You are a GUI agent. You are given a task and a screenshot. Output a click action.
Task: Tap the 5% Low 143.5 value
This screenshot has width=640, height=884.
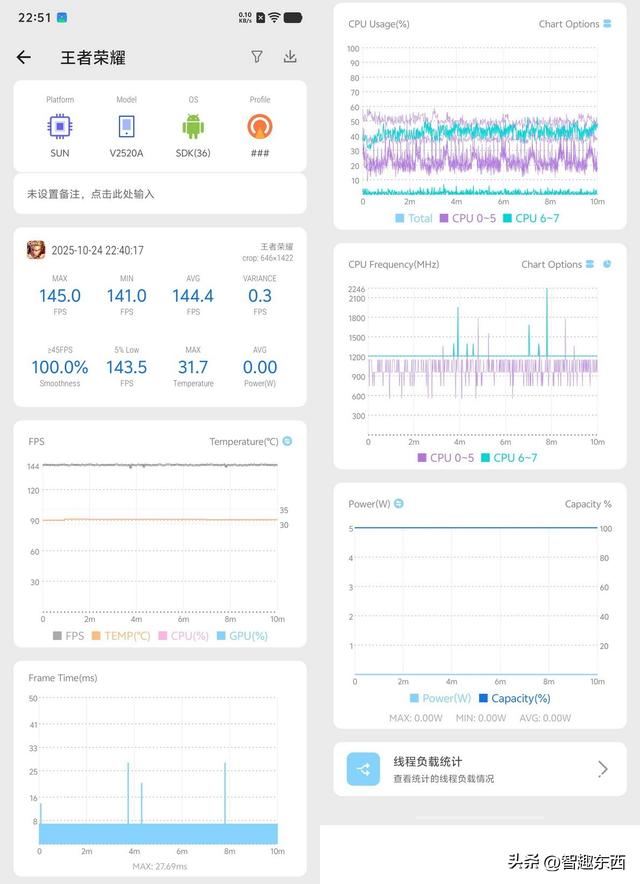127,367
